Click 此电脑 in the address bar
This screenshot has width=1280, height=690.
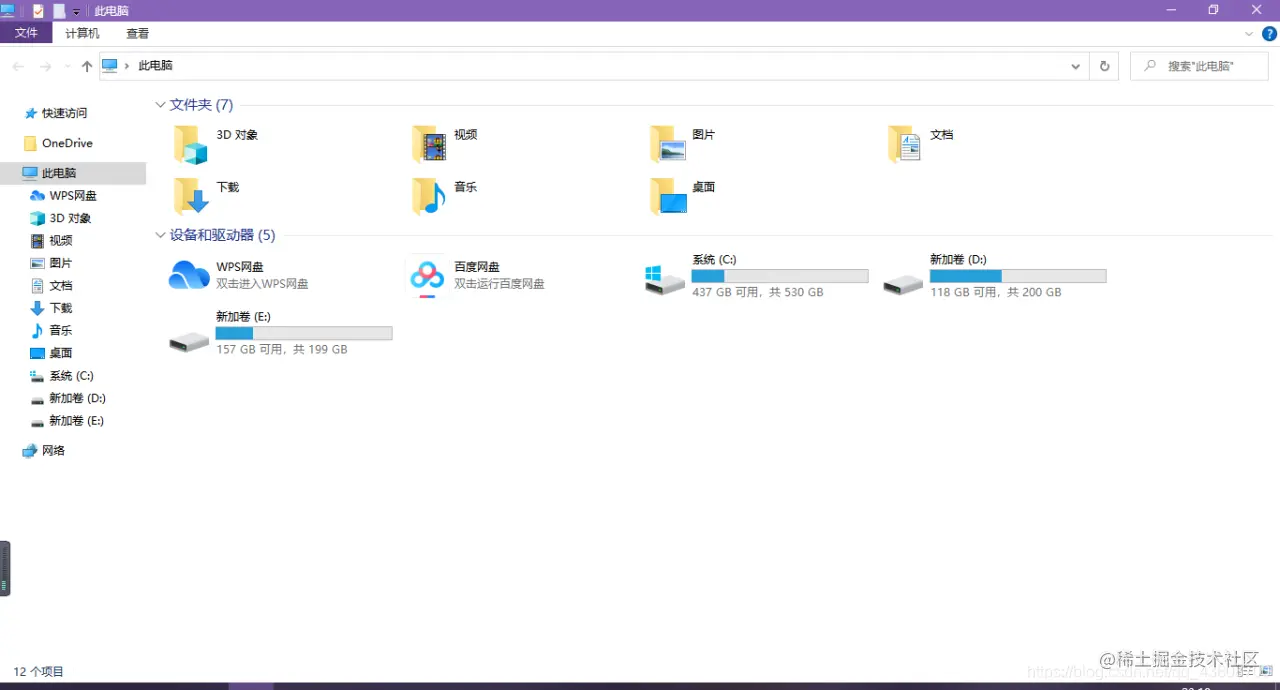[x=155, y=66]
